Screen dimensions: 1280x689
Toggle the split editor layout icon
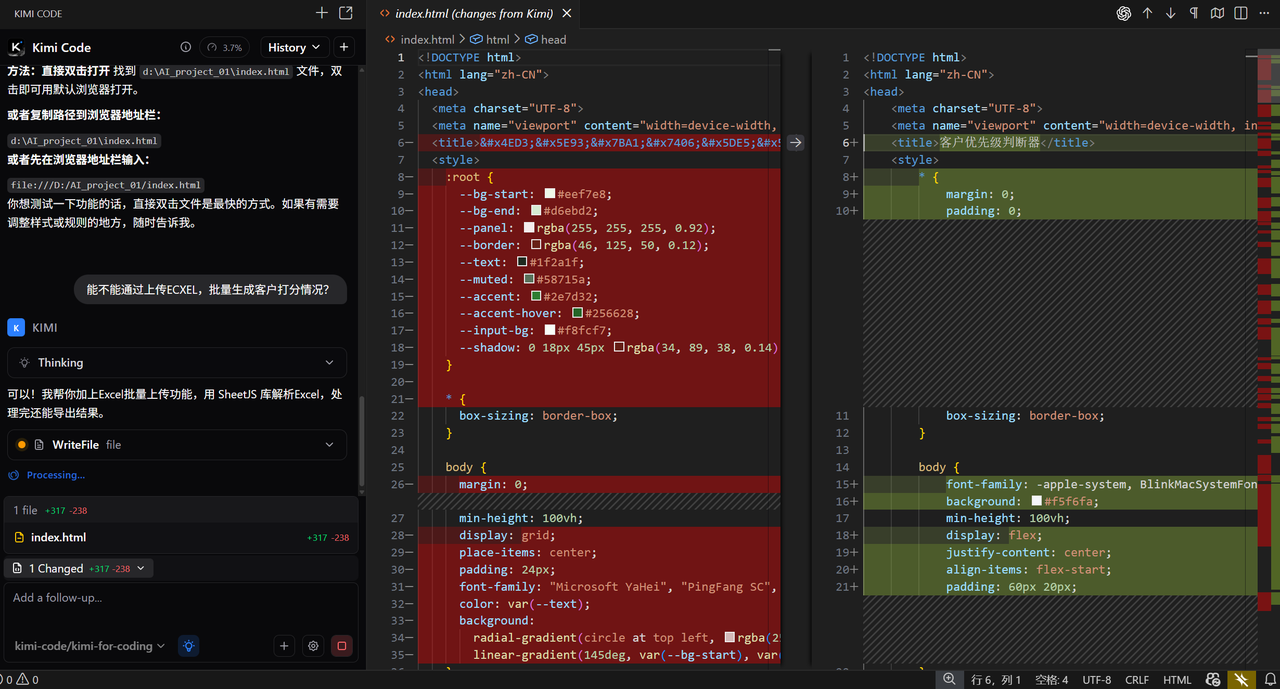tap(1240, 13)
